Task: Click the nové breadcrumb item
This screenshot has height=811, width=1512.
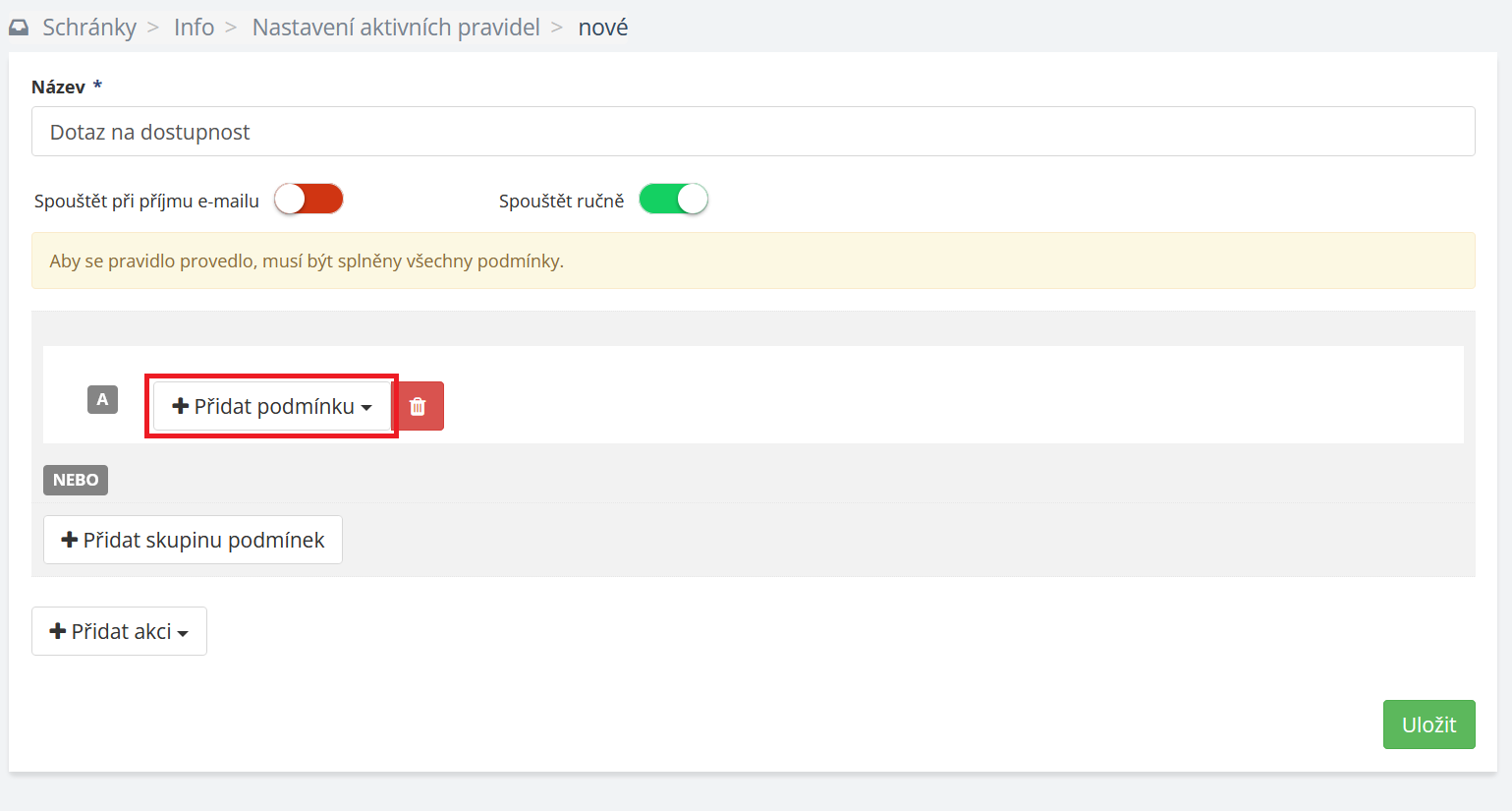Action: click(x=603, y=28)
